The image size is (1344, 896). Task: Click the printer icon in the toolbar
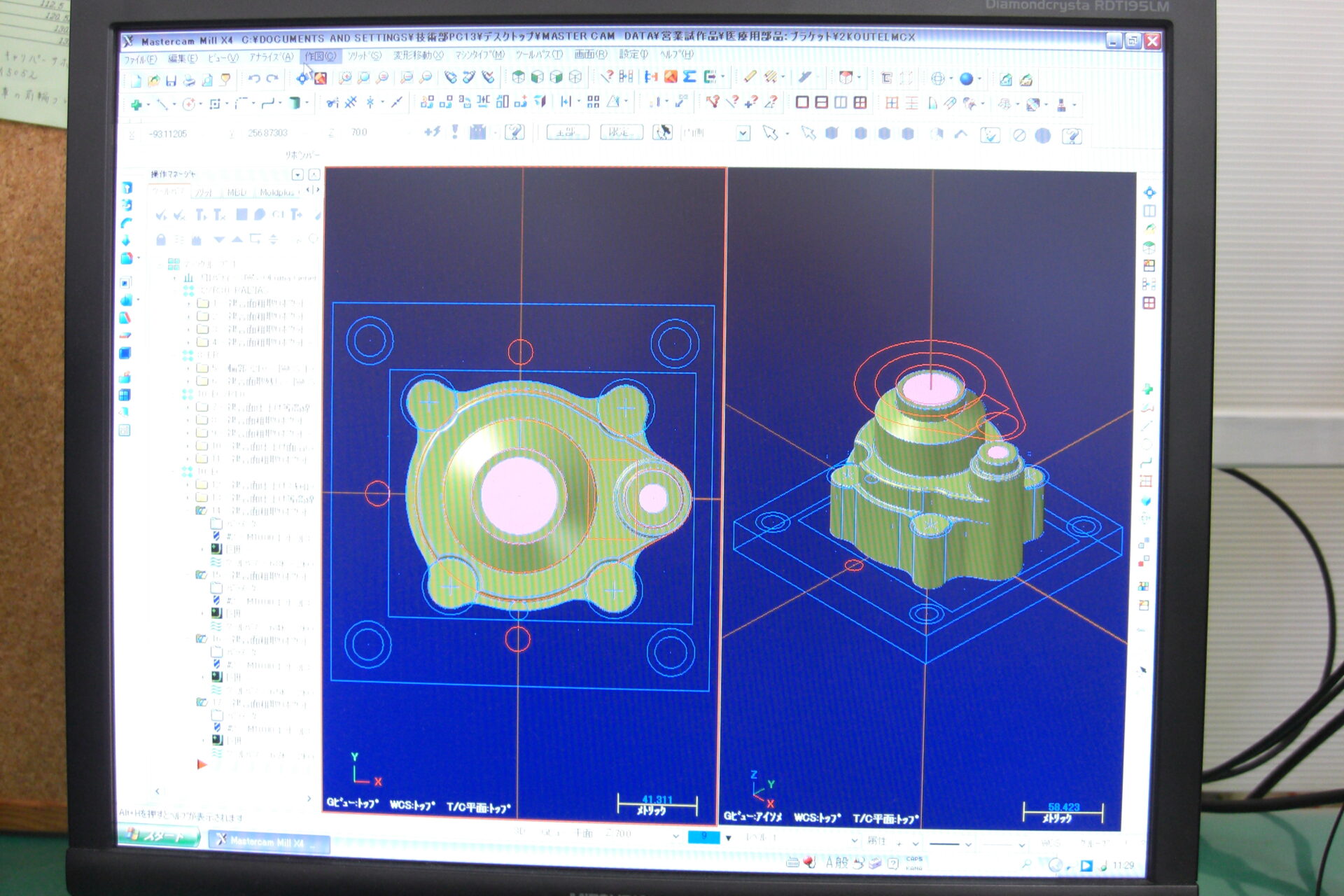pos(189,80)
